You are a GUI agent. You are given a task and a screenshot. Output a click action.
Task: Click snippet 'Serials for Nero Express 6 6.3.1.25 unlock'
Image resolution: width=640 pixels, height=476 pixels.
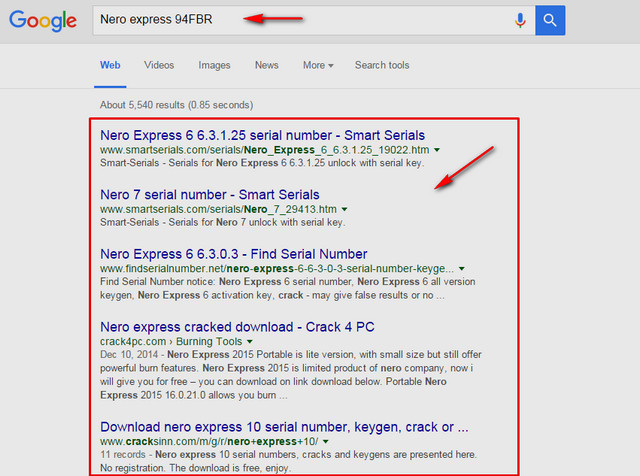262,163
